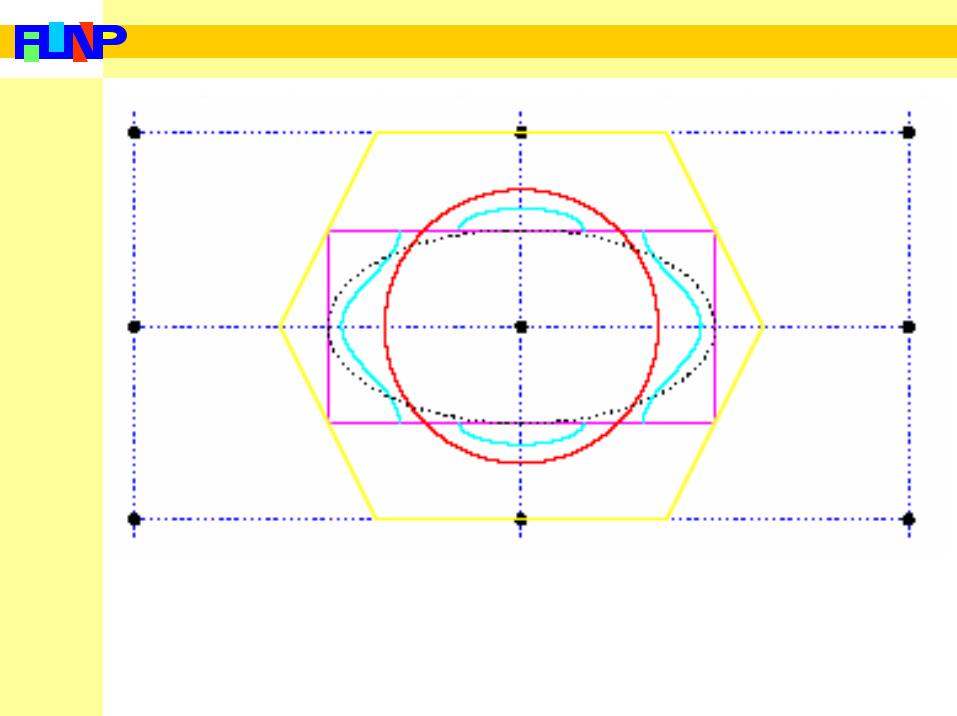
Task: Select the top-right corner lattice point
Action: [909, 132]
